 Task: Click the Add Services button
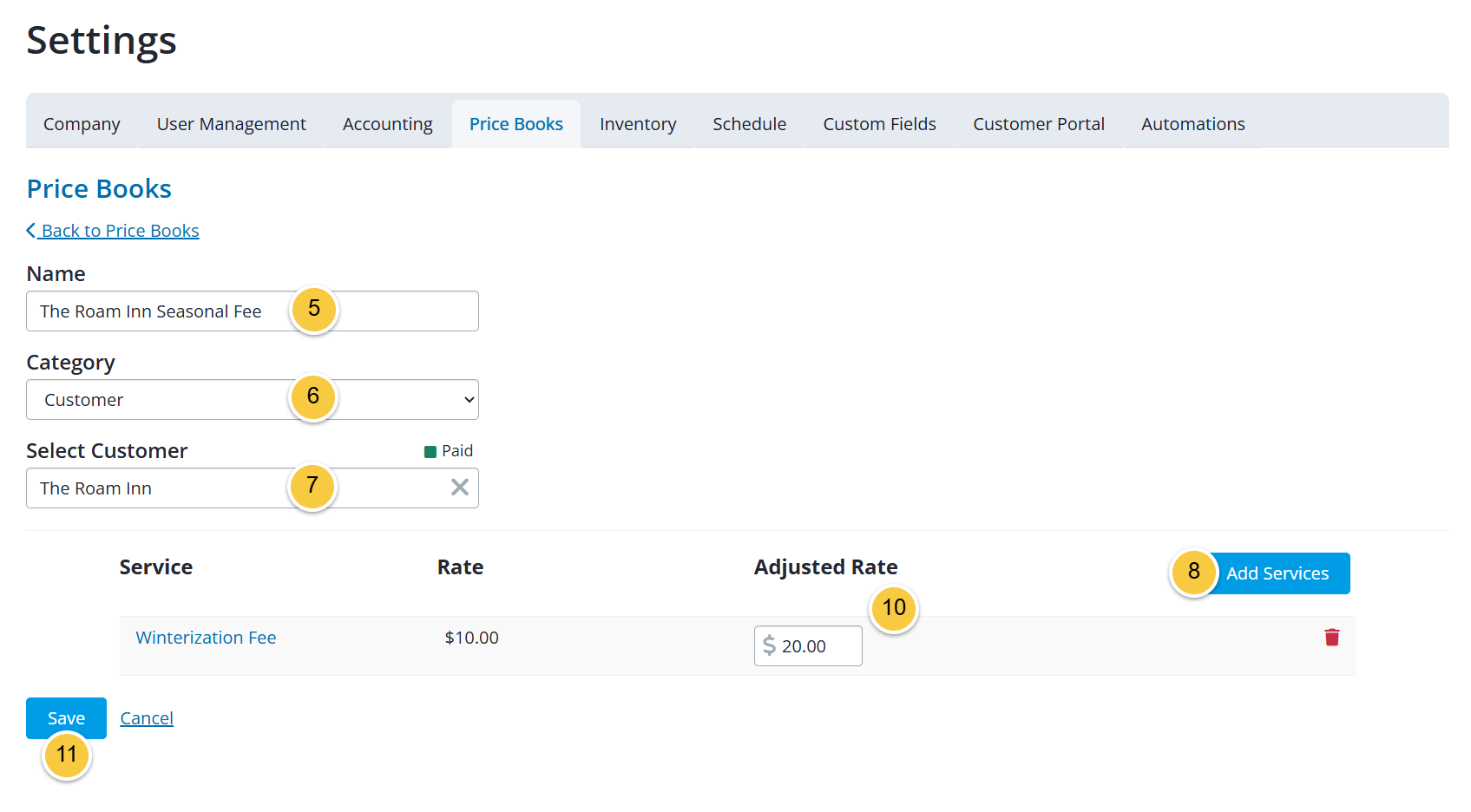coord(1277,573)
